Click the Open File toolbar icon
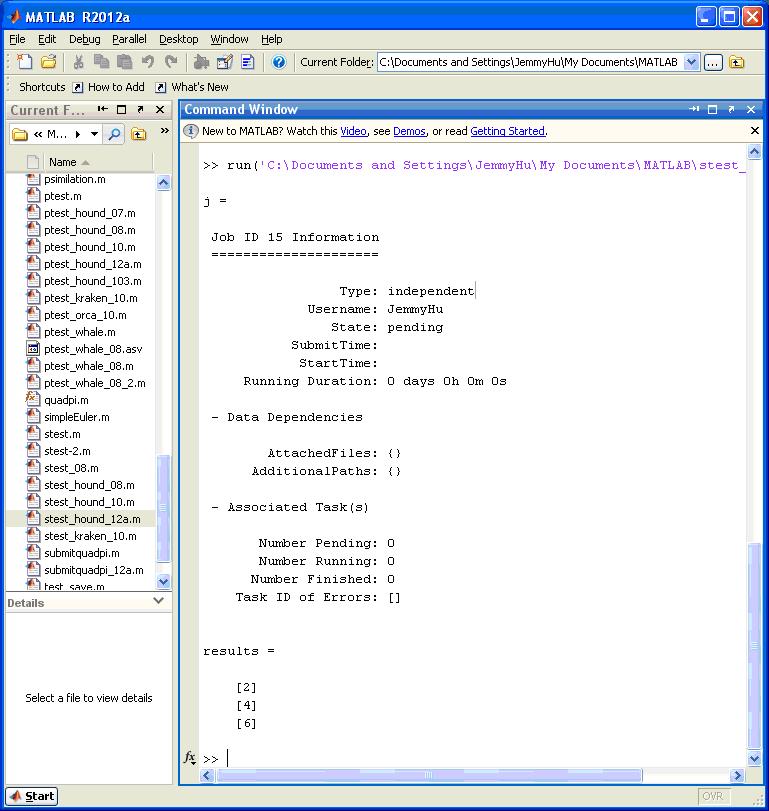The height and width of the screenshot is (811, 769). click(48, 62)
